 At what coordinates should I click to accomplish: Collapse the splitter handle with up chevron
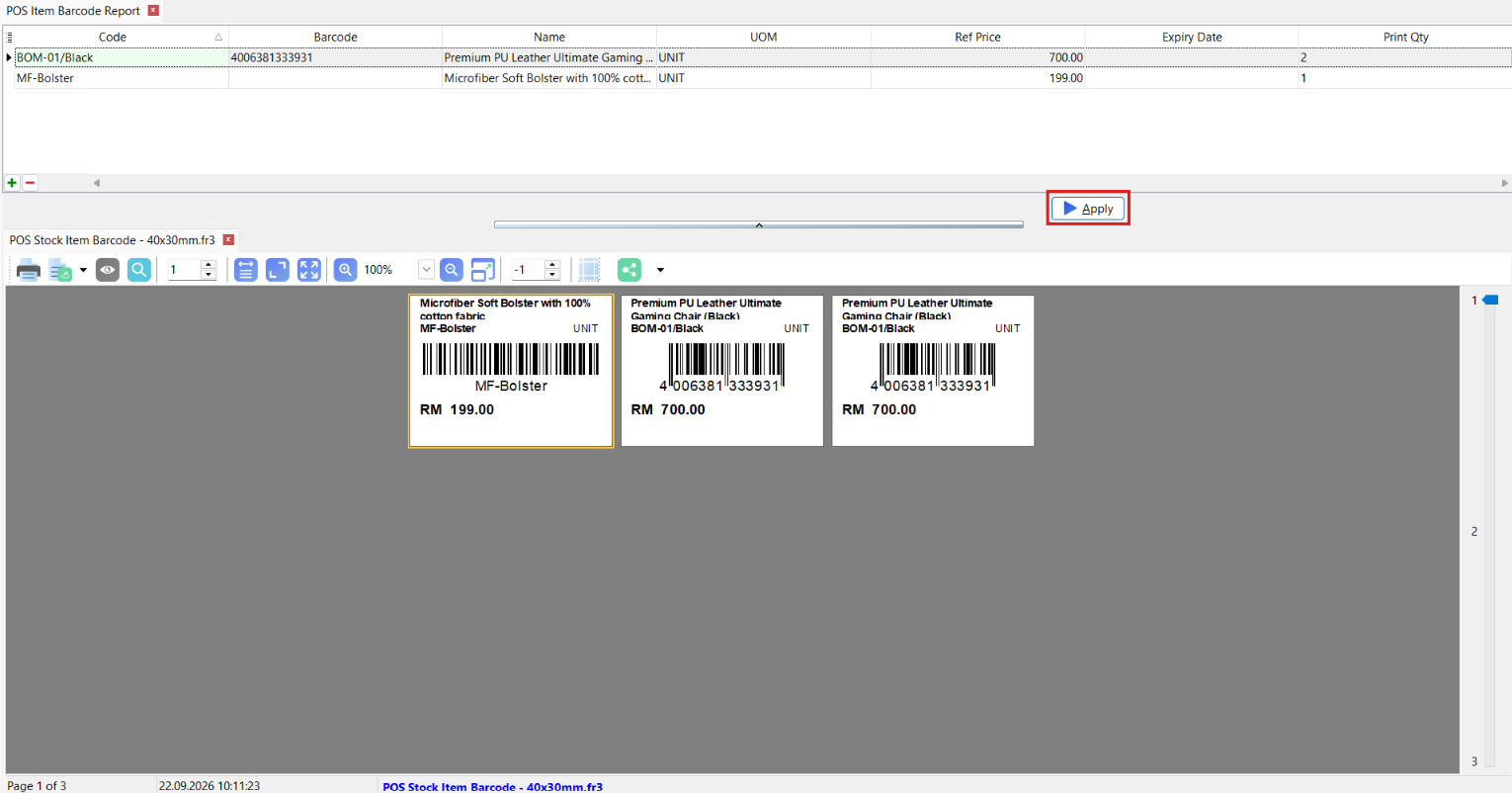click(x=759, y=224)
